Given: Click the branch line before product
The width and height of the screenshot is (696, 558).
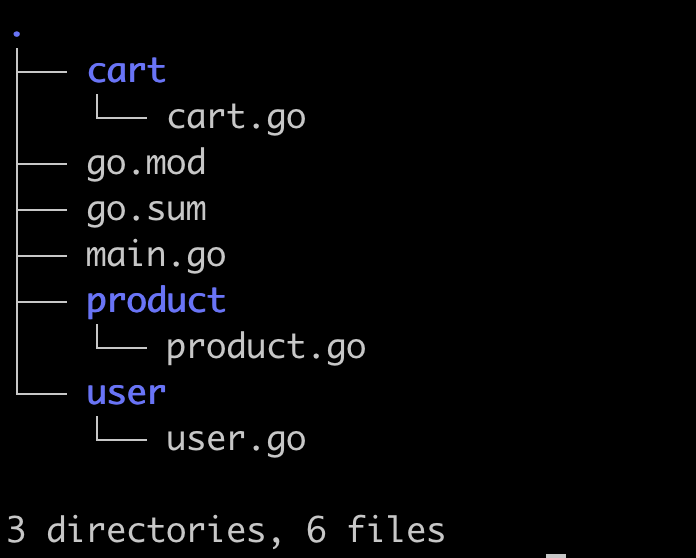Looking at the screenshot, I should [x=42, y=301].
